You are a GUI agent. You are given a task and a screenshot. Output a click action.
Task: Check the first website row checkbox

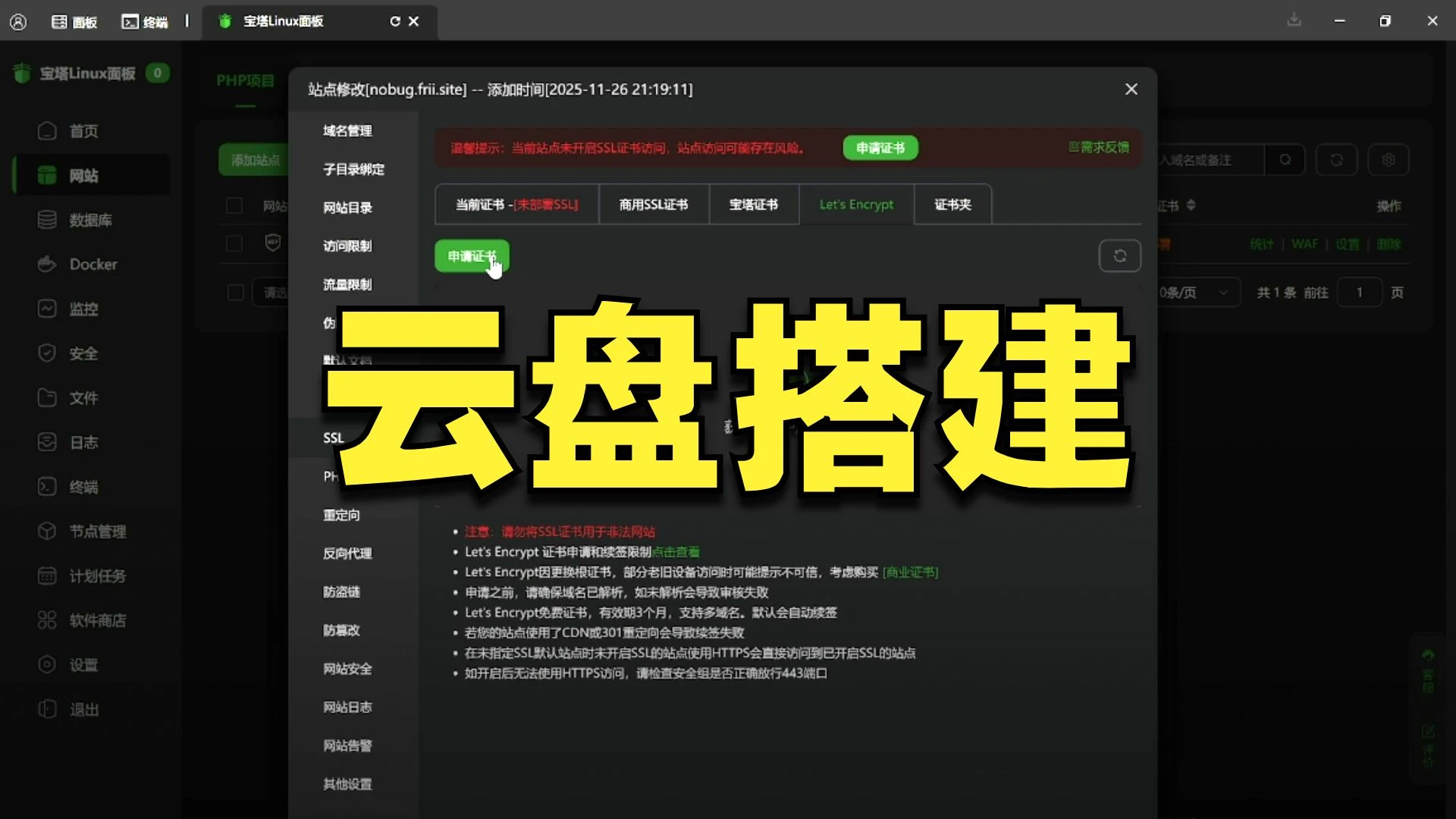(x=234, y=243)
